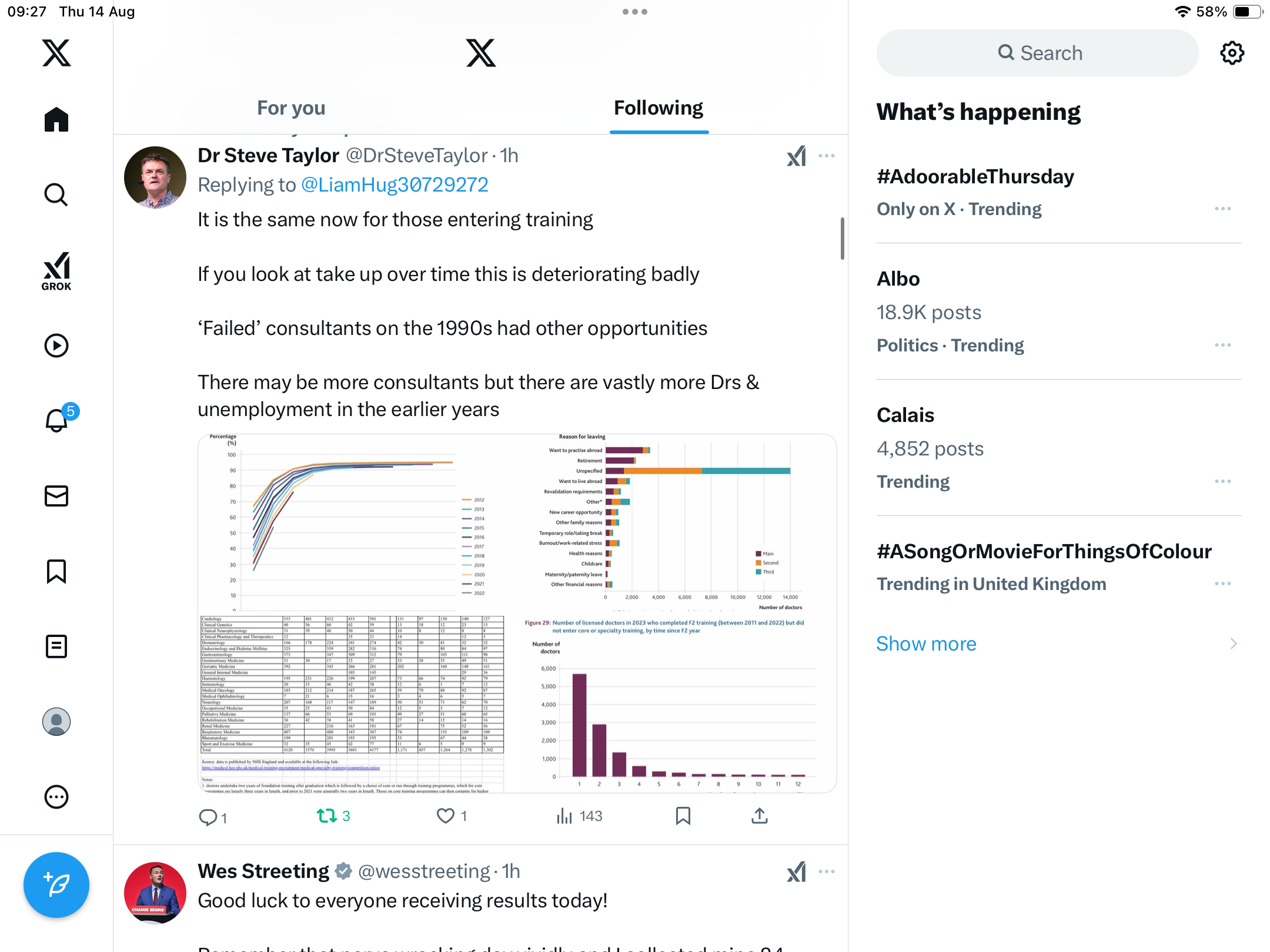
Task: Open Grok from the sidebar
Action: tap(56, 271)
